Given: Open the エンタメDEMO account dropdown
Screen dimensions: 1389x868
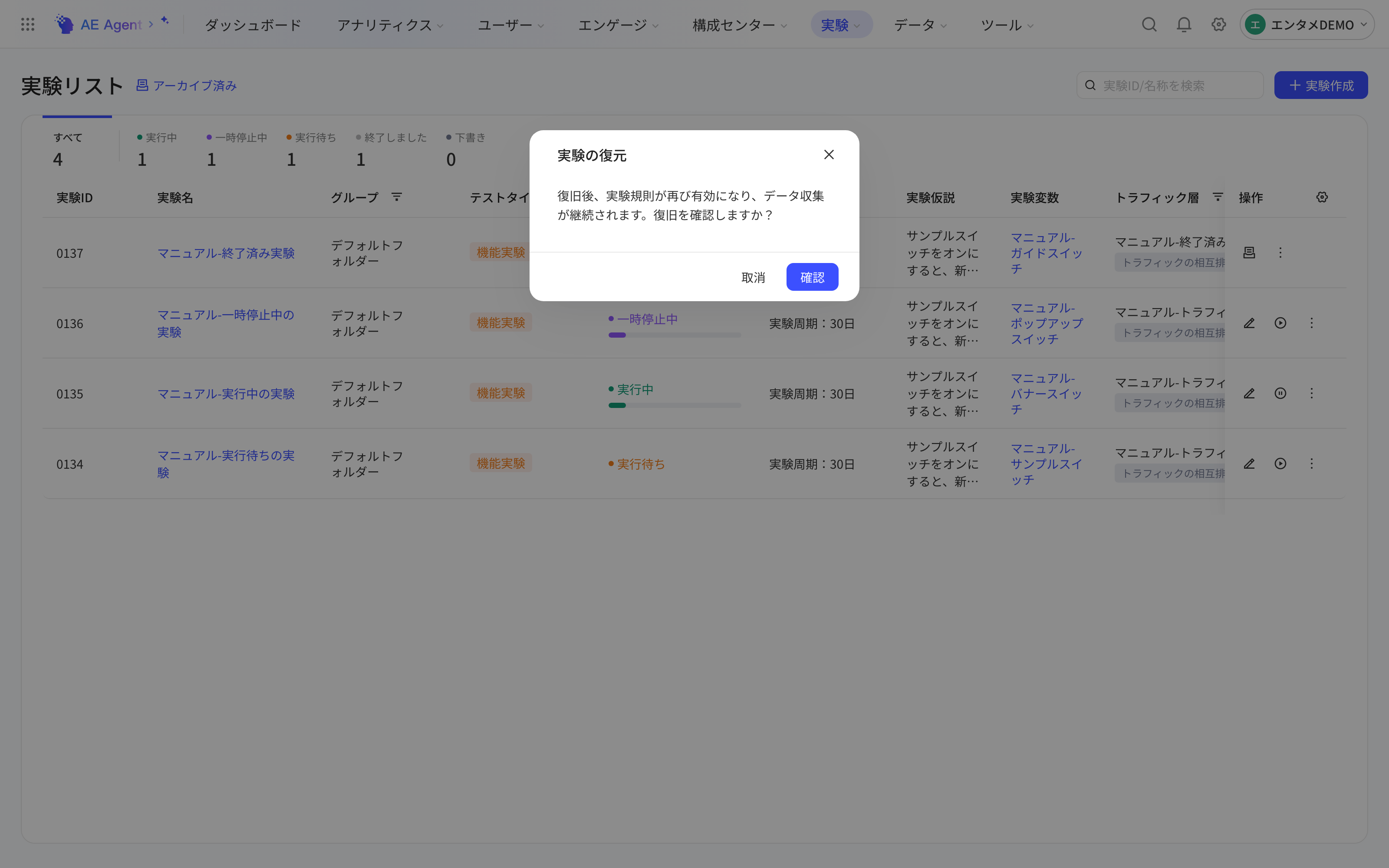Looking at the screenshot, I should pos(1307,25).
